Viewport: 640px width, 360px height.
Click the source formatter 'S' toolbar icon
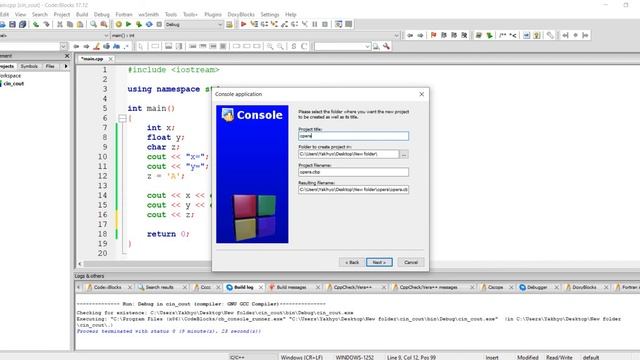(x=293, y=47)
